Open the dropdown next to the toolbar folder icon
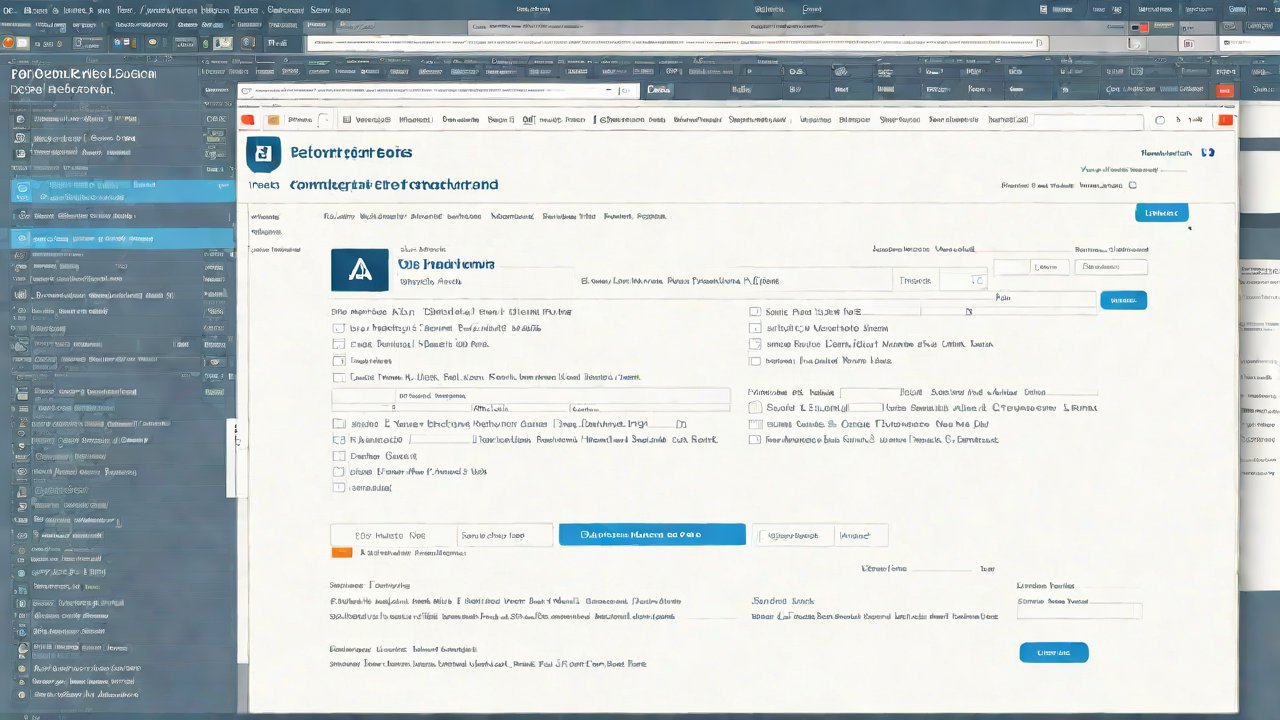1280x720 pixels. [309, 121]
